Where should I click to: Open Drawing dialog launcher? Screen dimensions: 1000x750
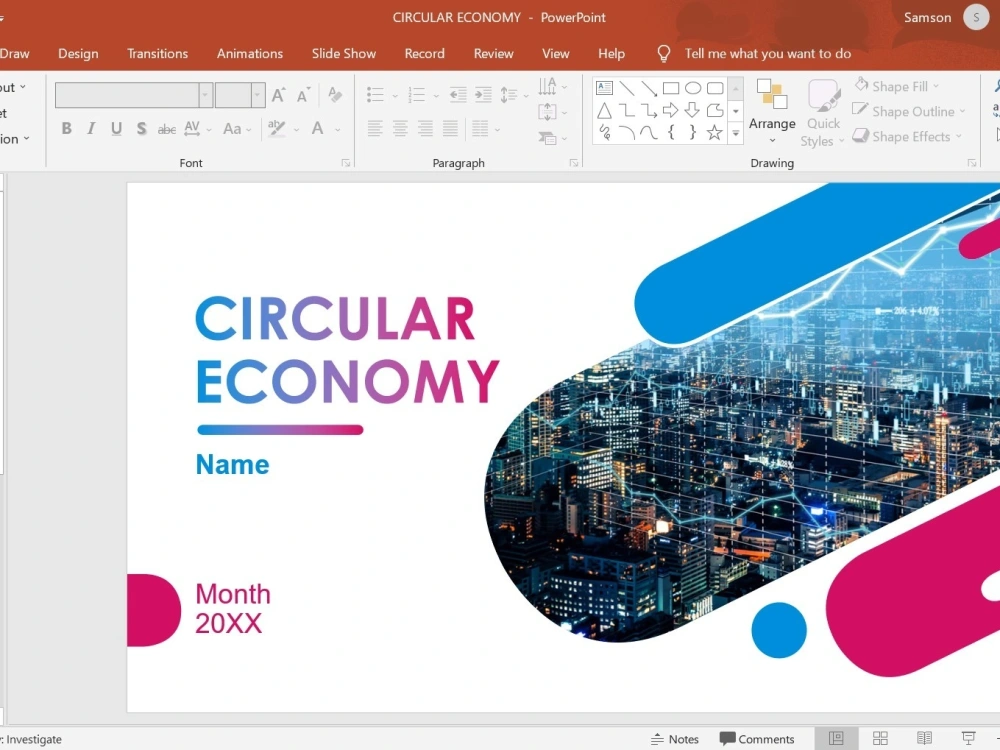pyautogui.click(x=972, y=163)
